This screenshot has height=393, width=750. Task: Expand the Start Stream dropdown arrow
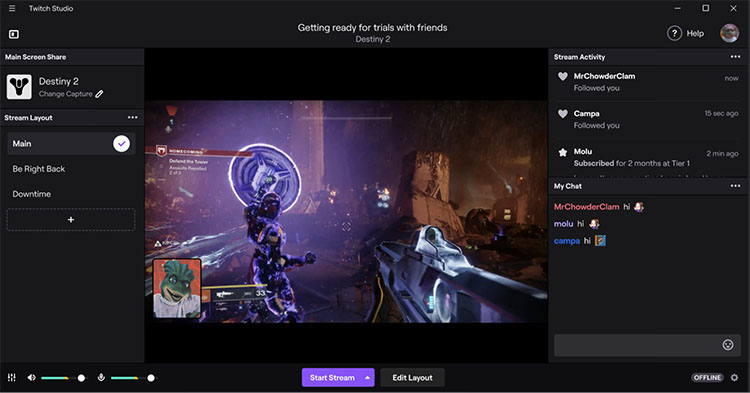pos(367,378)
